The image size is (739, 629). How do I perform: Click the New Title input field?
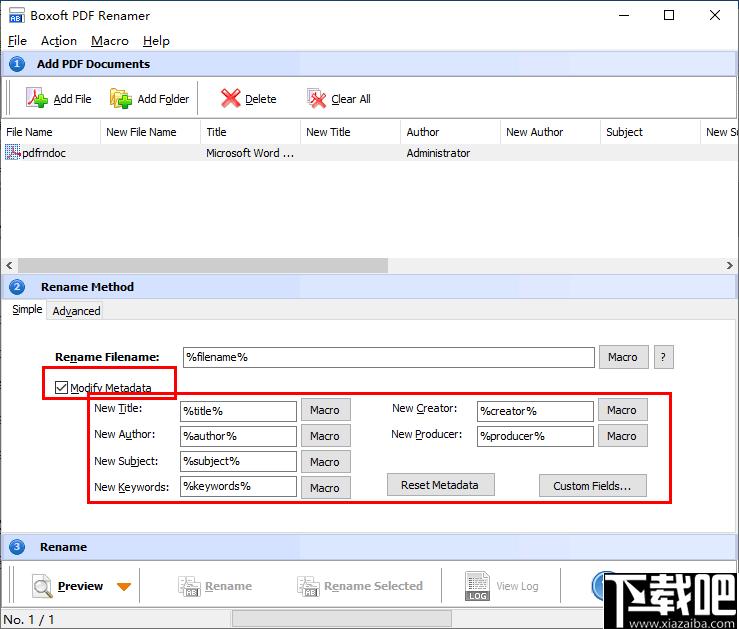pos(238,411)
